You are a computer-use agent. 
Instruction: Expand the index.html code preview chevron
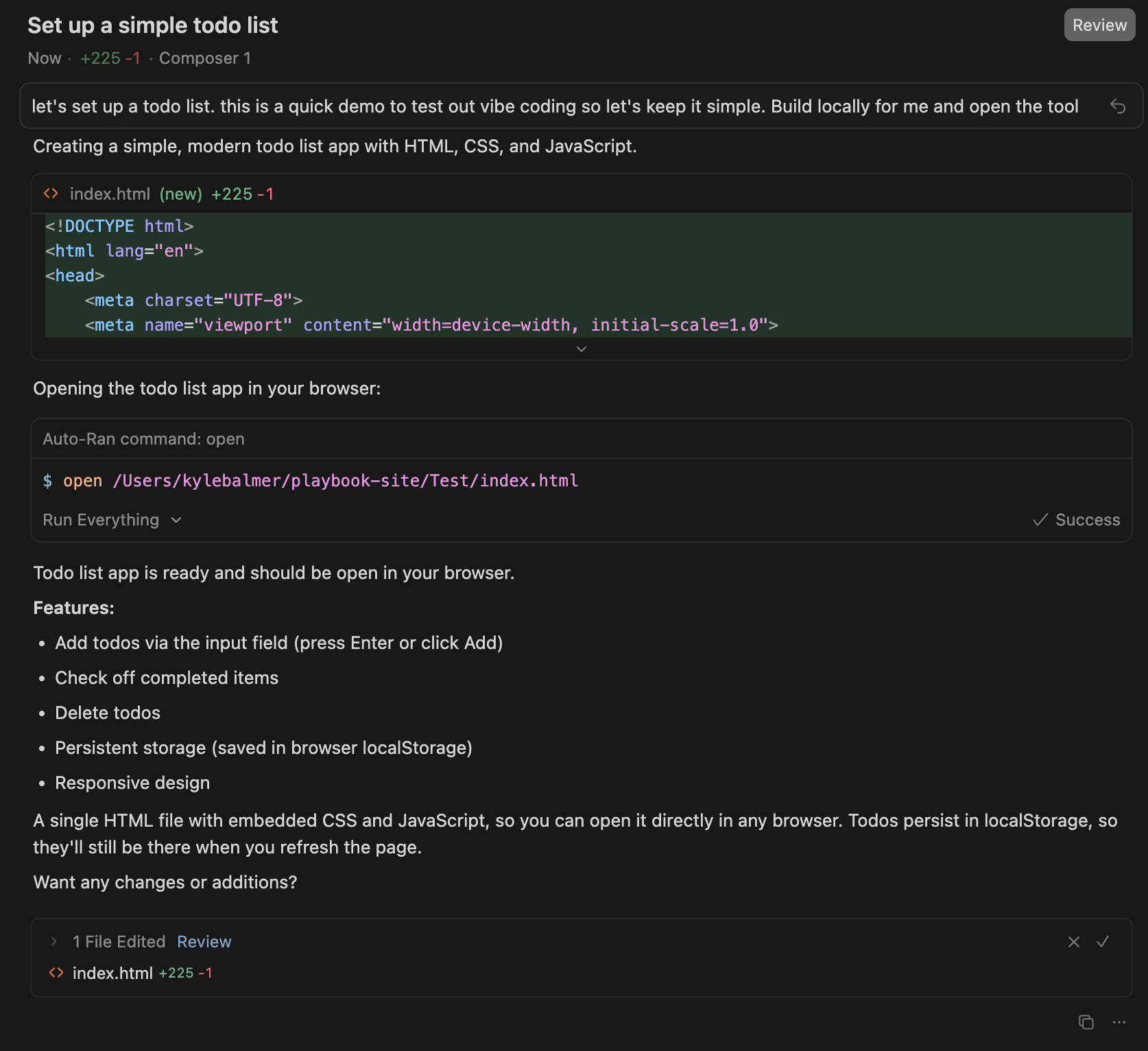581,349
